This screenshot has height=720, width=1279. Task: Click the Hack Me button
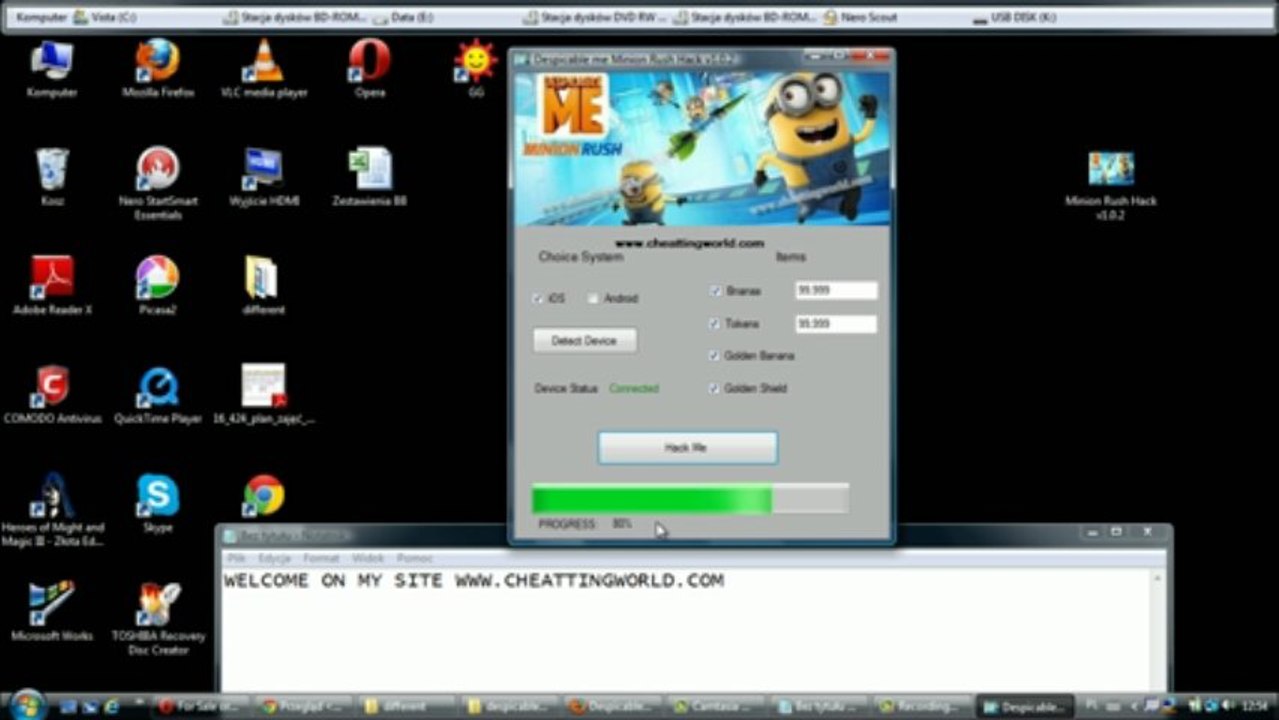[x=687, y=448]
